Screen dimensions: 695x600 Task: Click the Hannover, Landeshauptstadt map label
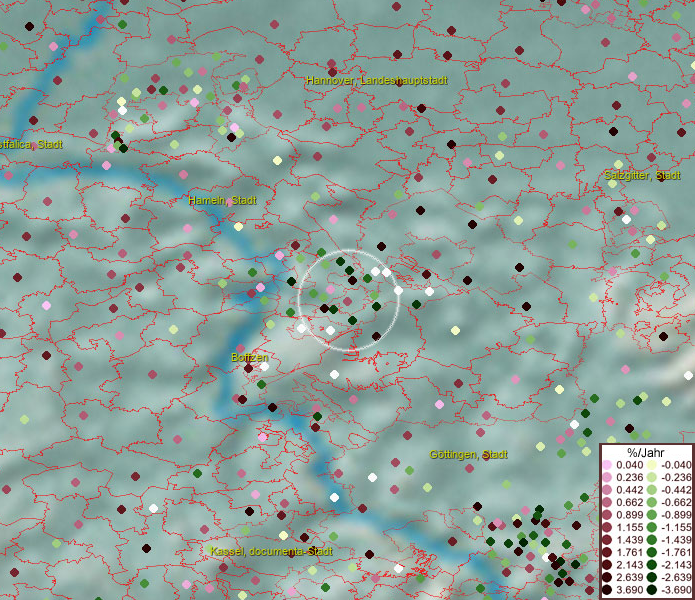(377, 81)
